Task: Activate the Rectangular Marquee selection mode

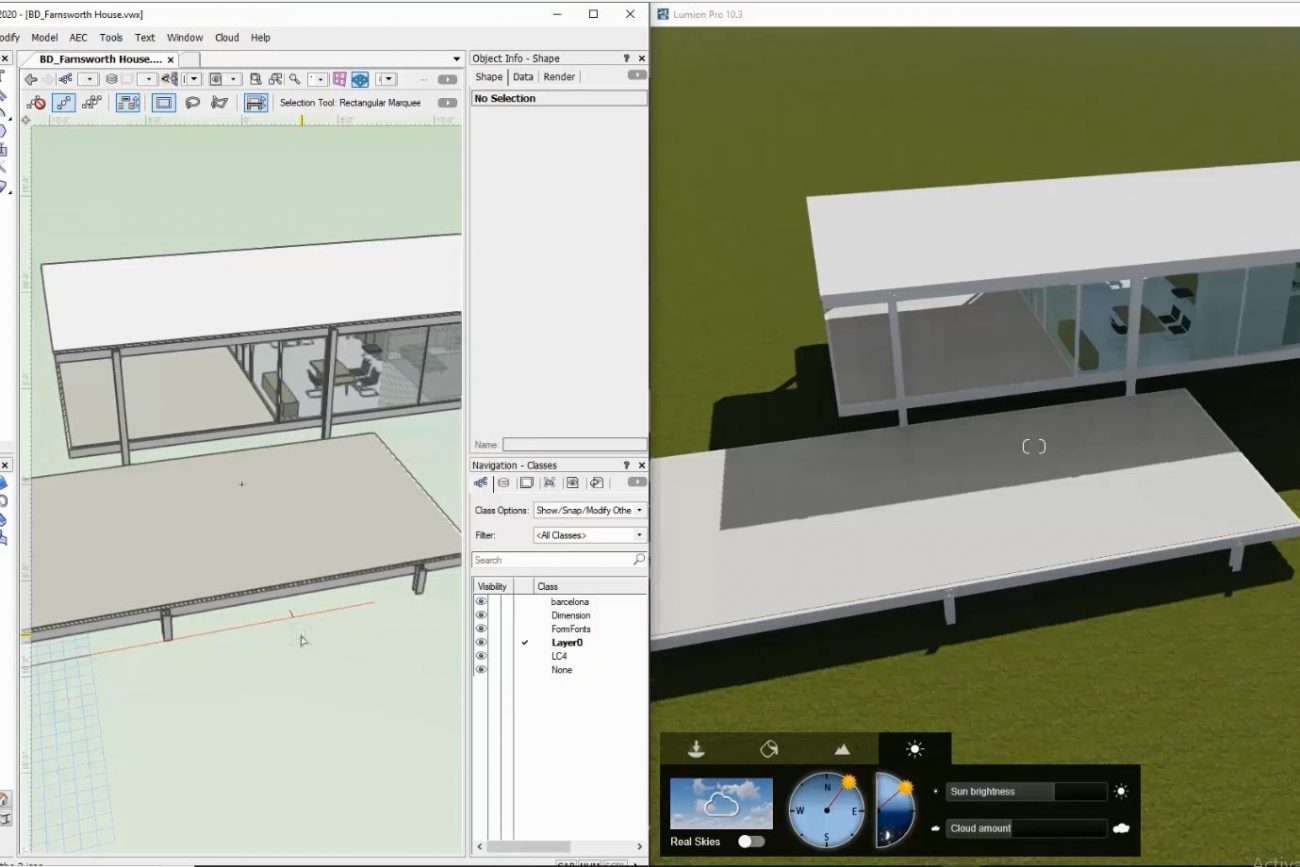Action: pyautogui.click(x=164, y=103)
